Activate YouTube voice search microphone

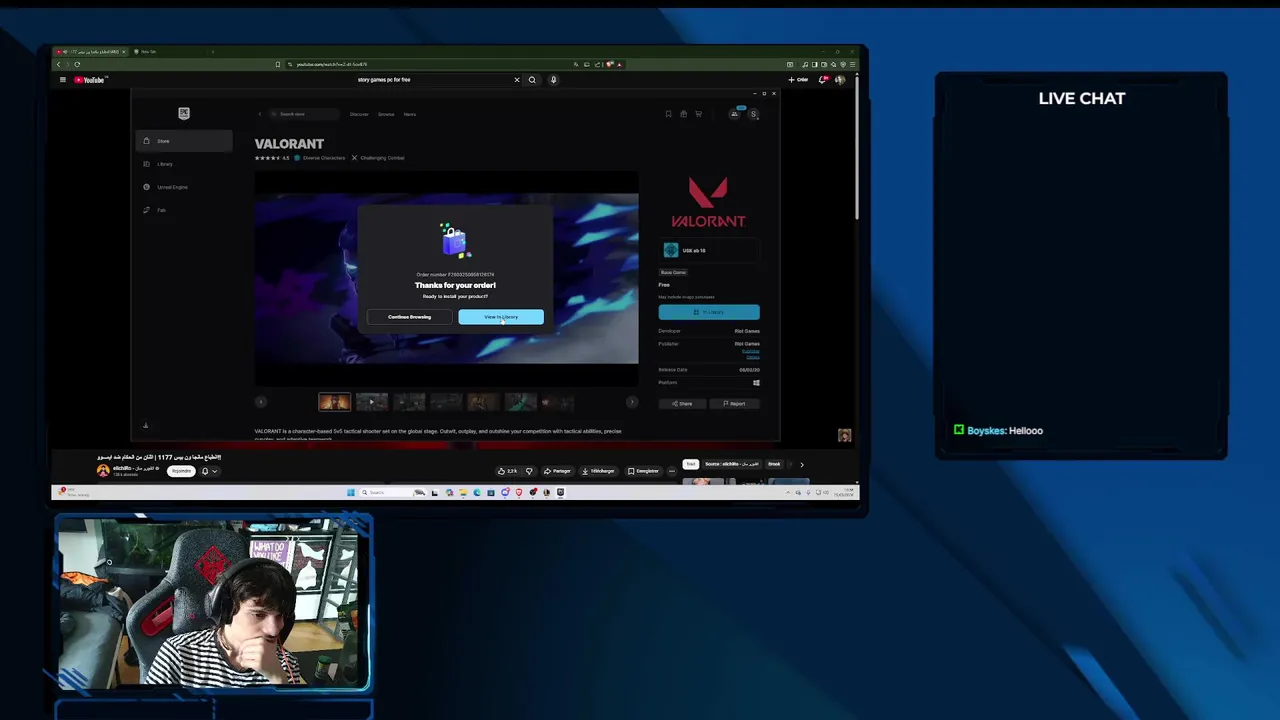(553, 80)
